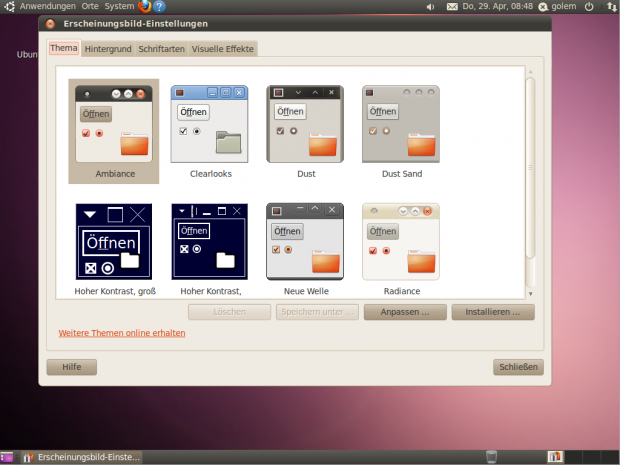
Task: Open the Visuelle Effekte tab
Action: pos(223,48)
